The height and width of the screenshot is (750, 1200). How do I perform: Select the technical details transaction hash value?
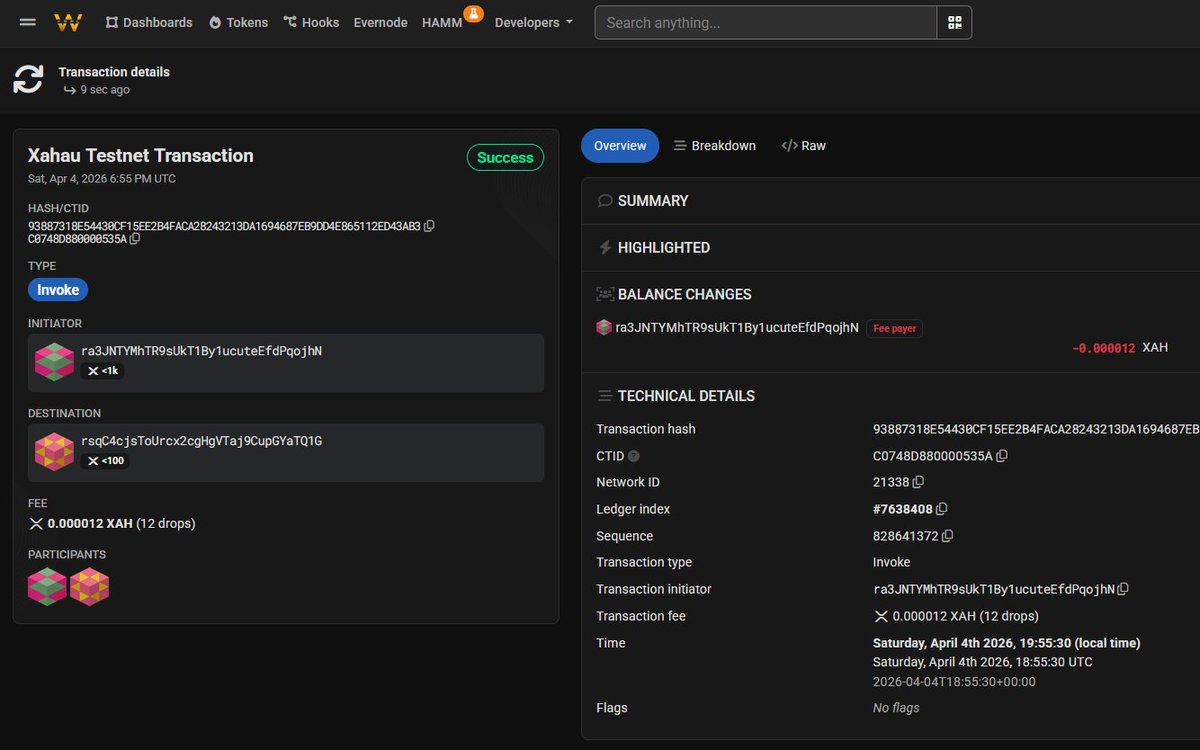(x=1036, y=429)
